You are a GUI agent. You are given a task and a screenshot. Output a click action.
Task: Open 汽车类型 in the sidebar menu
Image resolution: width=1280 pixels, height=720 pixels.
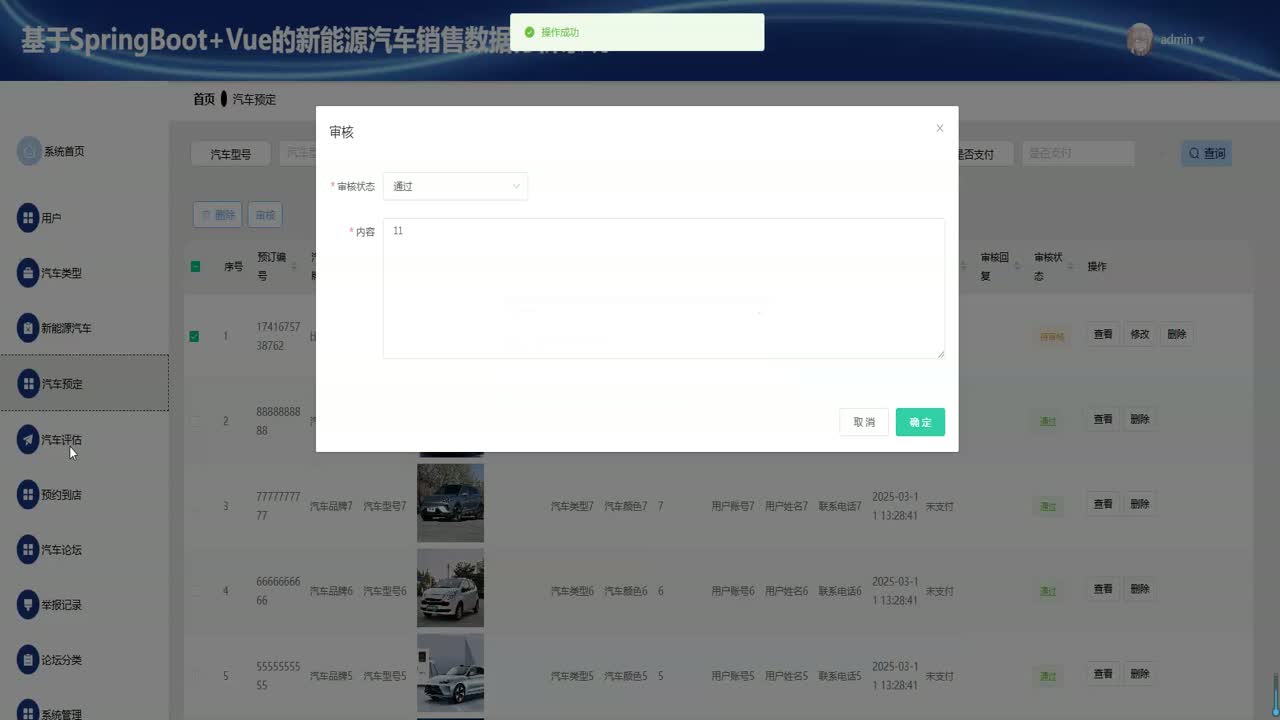[x=62, y=273]
